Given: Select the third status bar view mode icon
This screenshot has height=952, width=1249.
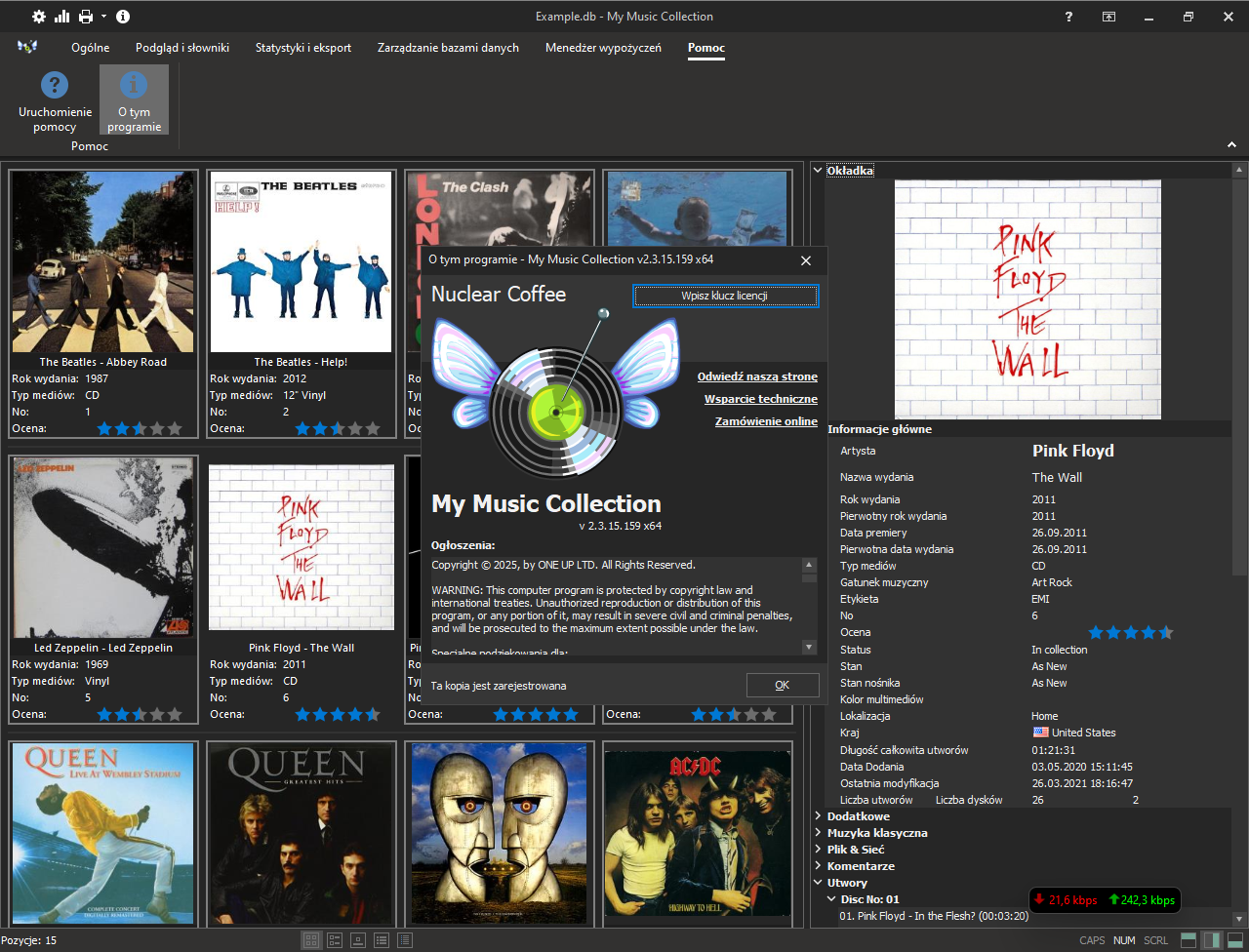Looking at the screenshot, I should click(358, 940).
